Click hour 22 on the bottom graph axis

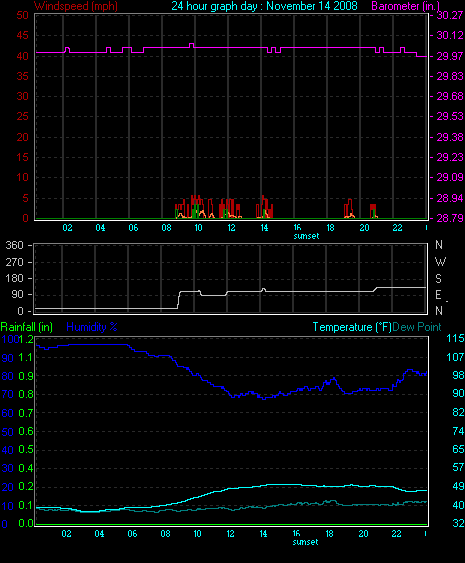click(x=396, y=534)
